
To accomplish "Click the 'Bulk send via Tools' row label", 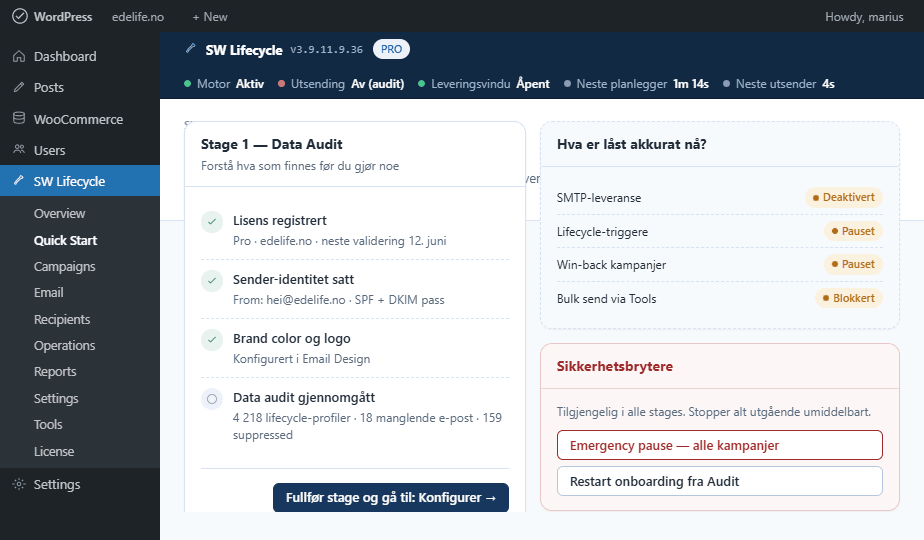I will point(606,298).
